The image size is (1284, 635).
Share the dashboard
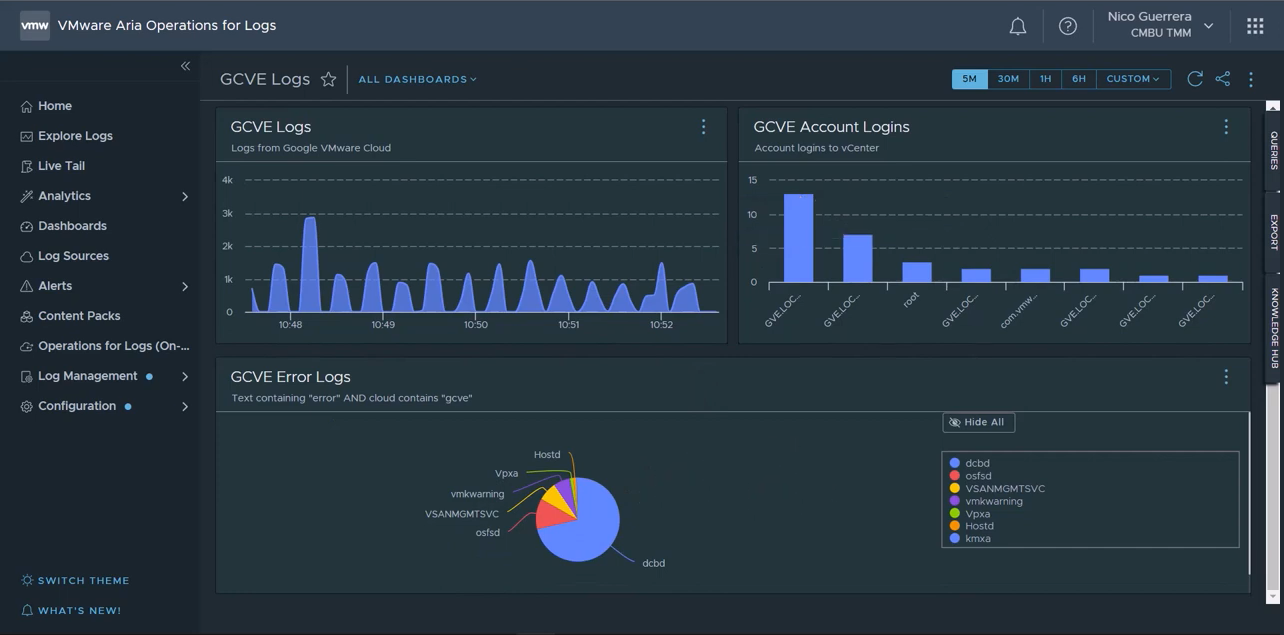click(1222, 79)
